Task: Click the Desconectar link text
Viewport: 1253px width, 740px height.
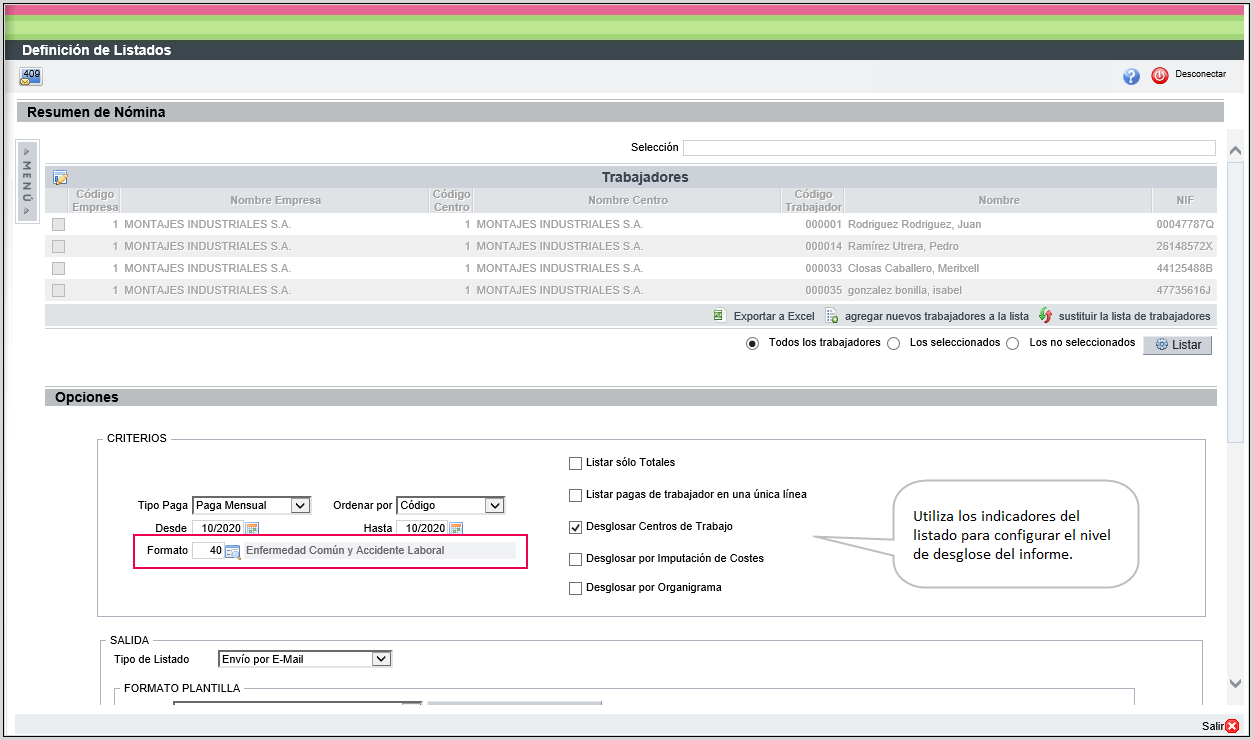Action: click(1200, 75)
